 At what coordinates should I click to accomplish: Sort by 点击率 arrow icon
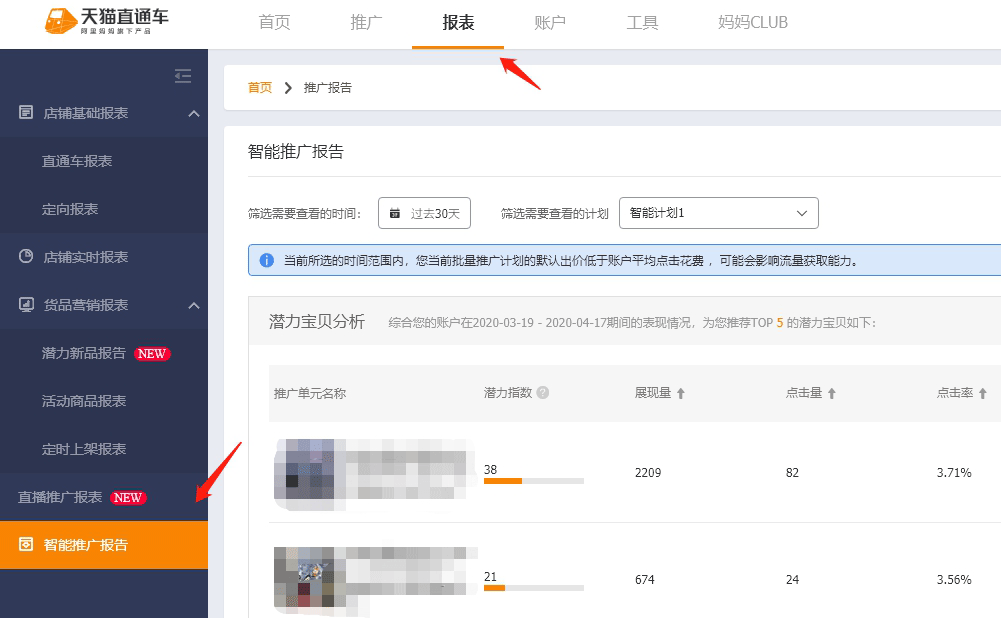pos(982,393)
